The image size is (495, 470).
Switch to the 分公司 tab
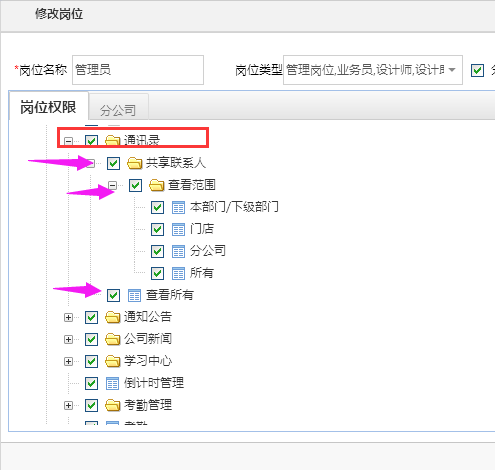[x=118, y=110]
